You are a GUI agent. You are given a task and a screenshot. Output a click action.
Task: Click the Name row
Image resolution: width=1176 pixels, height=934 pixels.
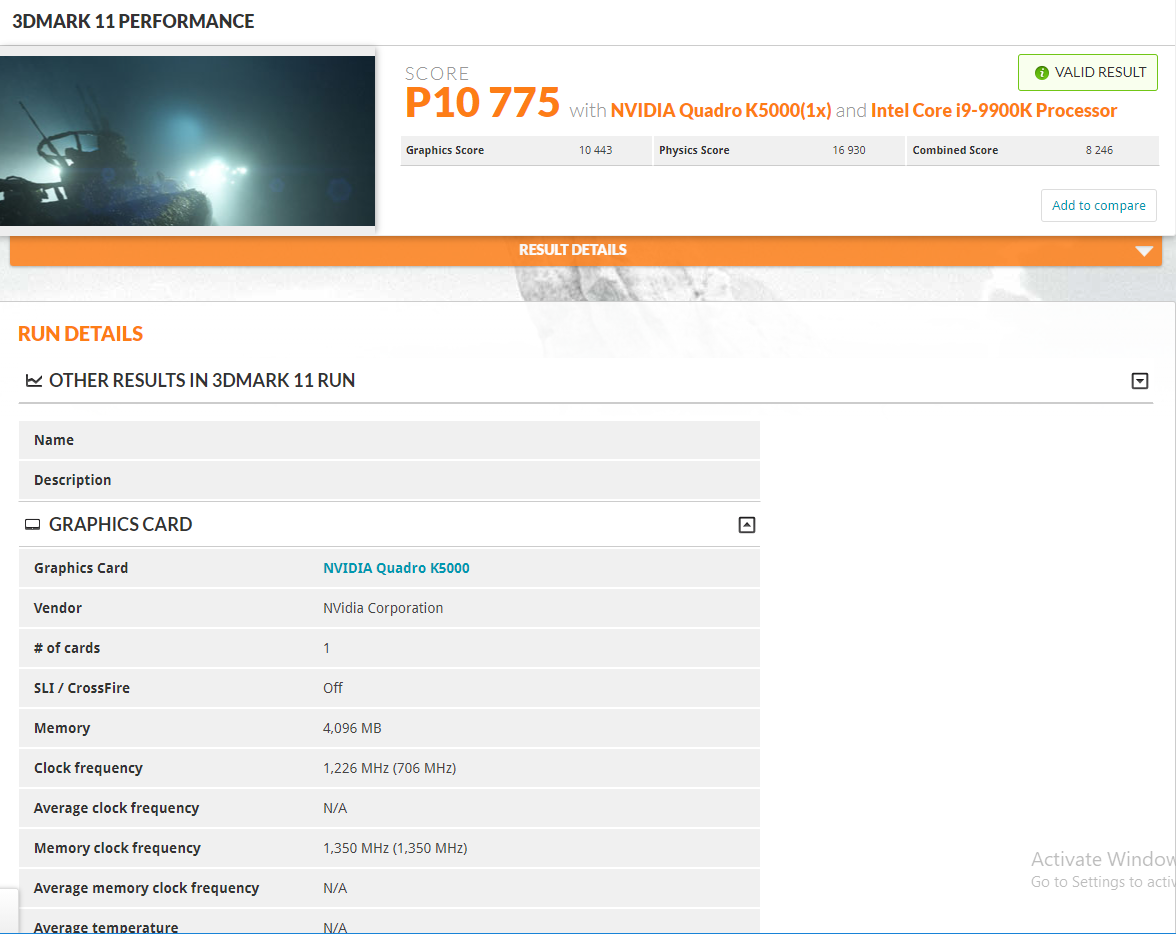point(389,440)
